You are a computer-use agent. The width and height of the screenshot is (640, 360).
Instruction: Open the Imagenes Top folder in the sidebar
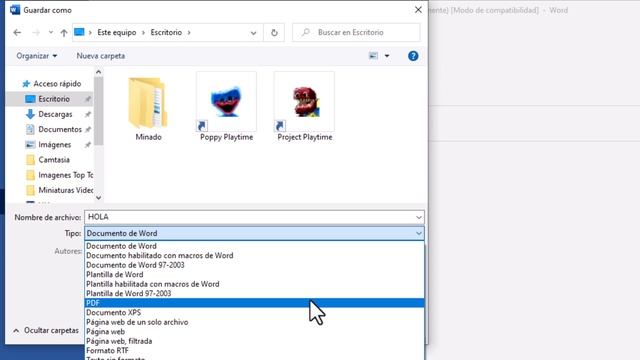(60, 175)
